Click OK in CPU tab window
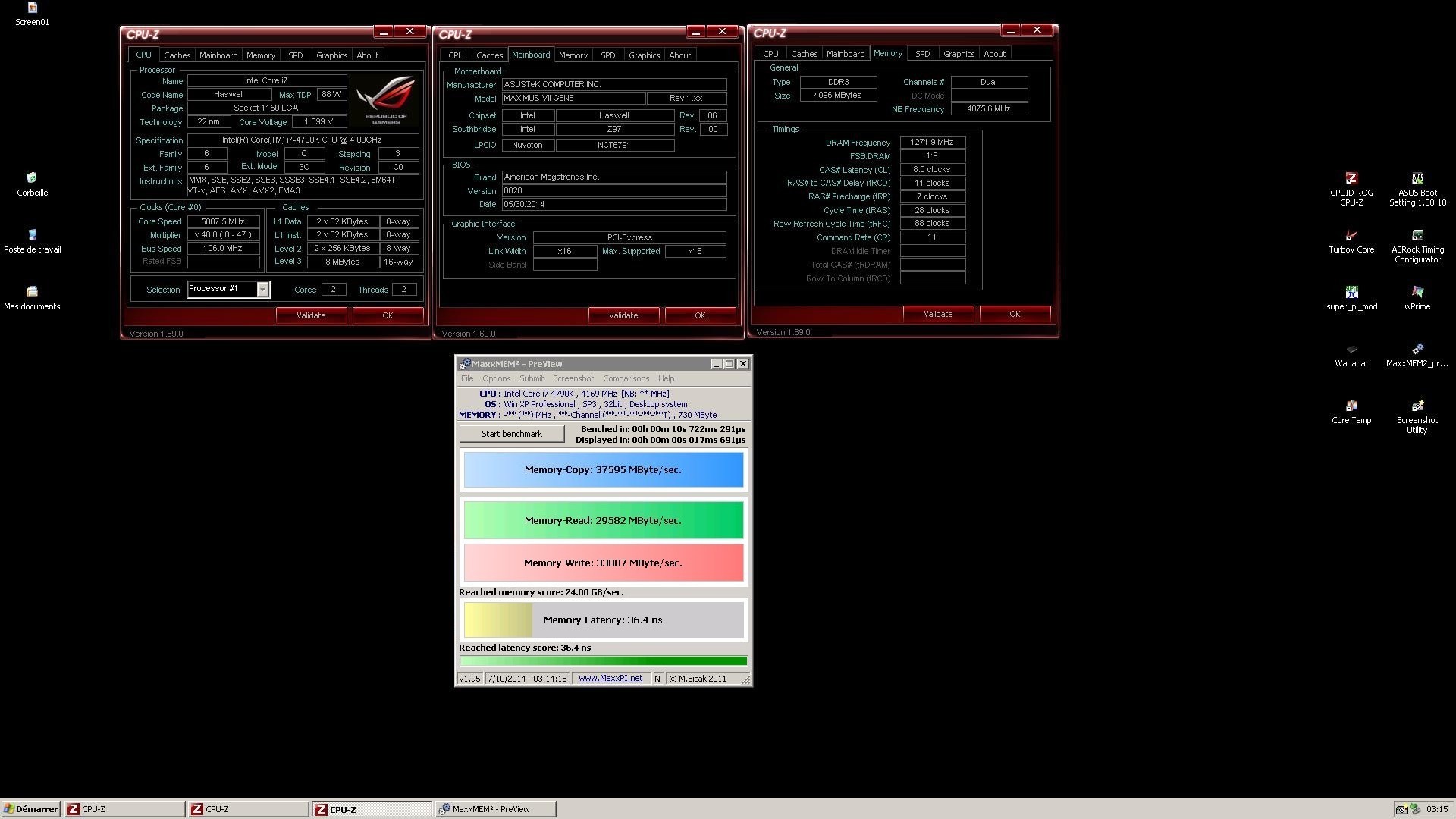 pyautogui.click(x=388, y=315)
